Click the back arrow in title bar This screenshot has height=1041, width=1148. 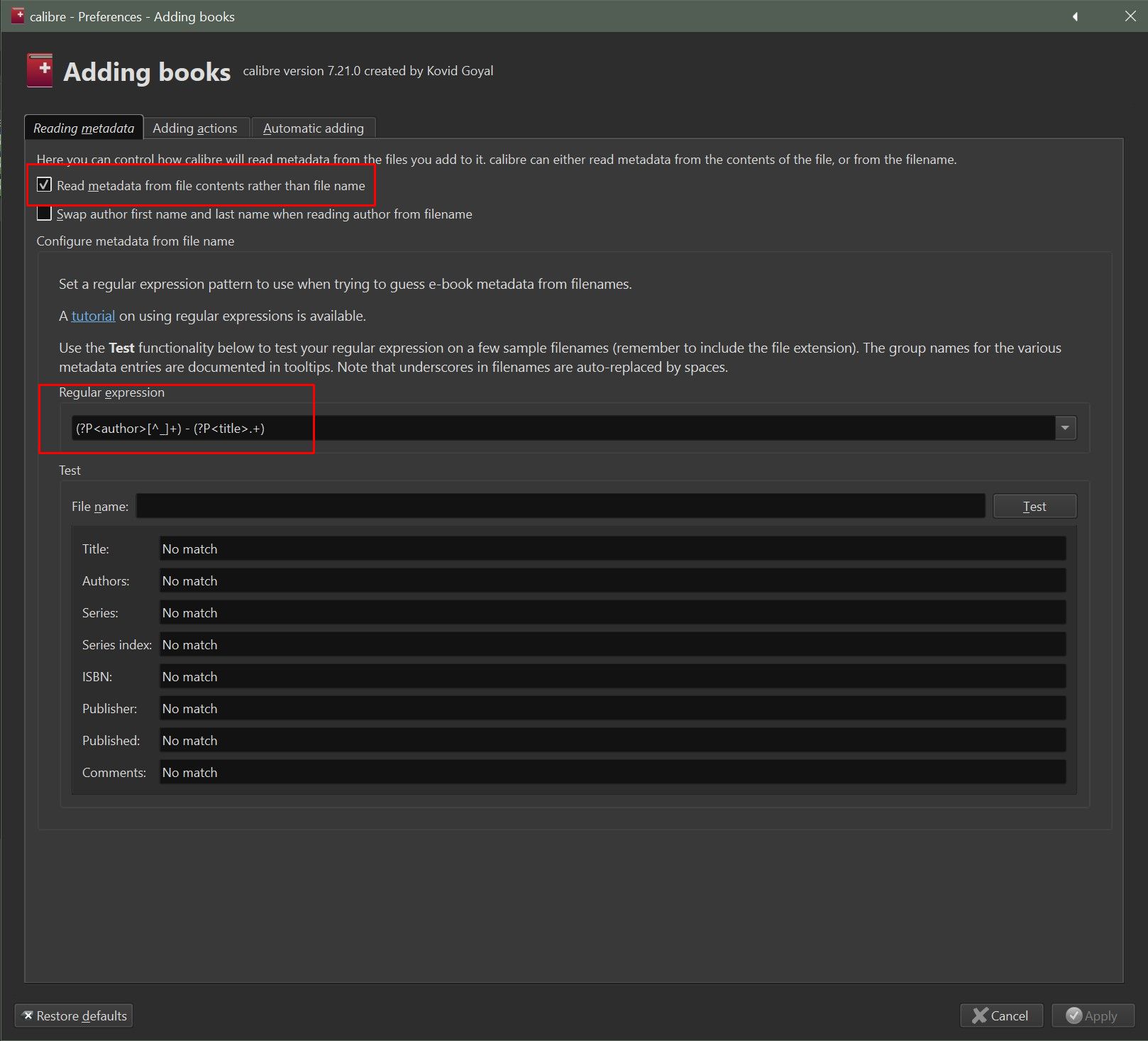point(1075,16)
